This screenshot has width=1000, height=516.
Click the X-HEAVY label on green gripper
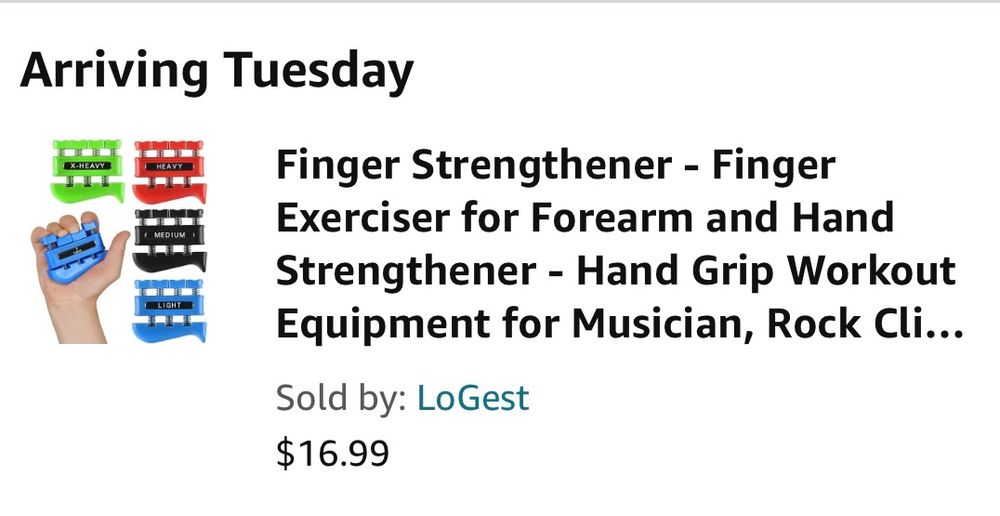pyautogui.click(x=84, y=163)
